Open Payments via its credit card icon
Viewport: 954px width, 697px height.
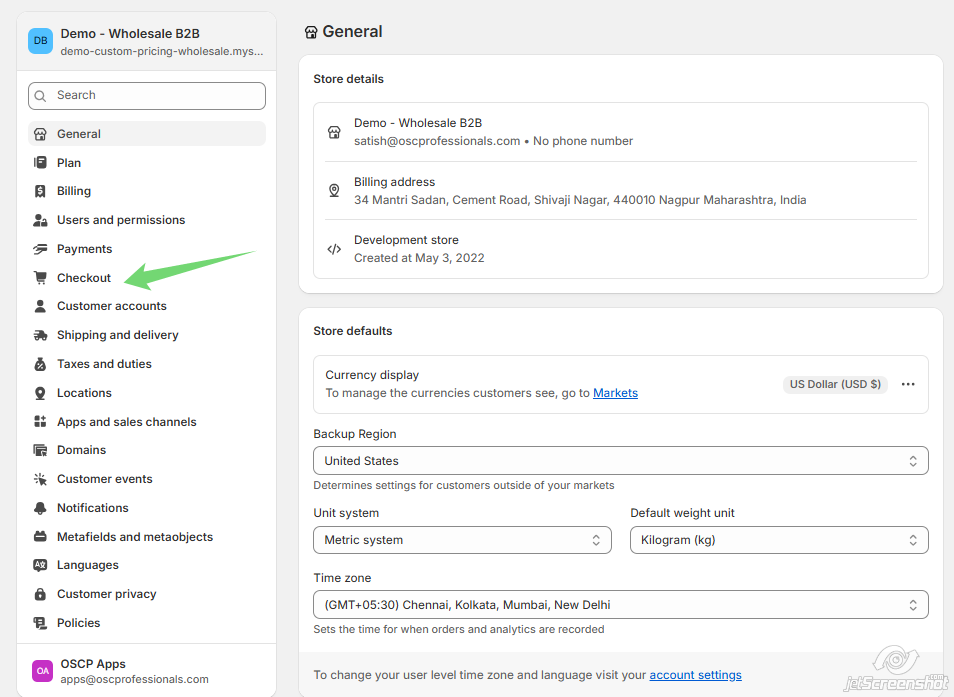(x=39, y=248)
